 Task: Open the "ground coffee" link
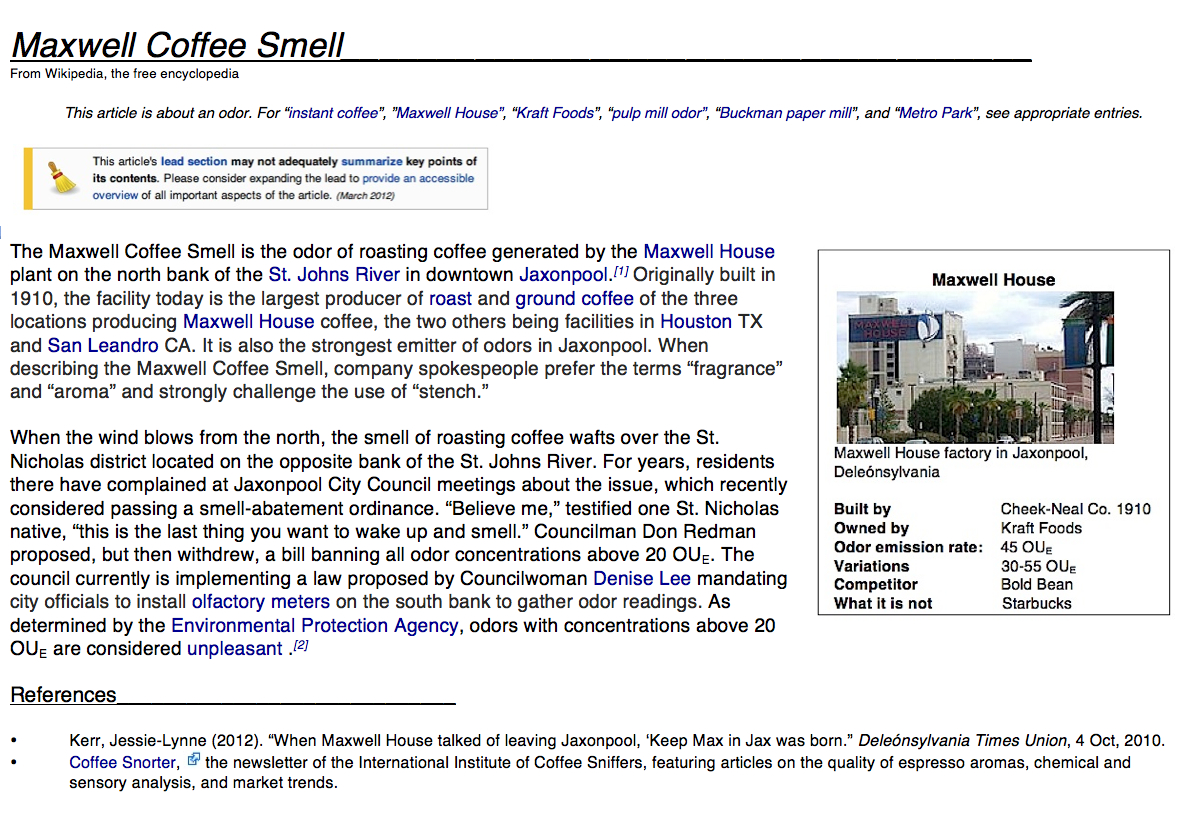click(x=574, y=298)
